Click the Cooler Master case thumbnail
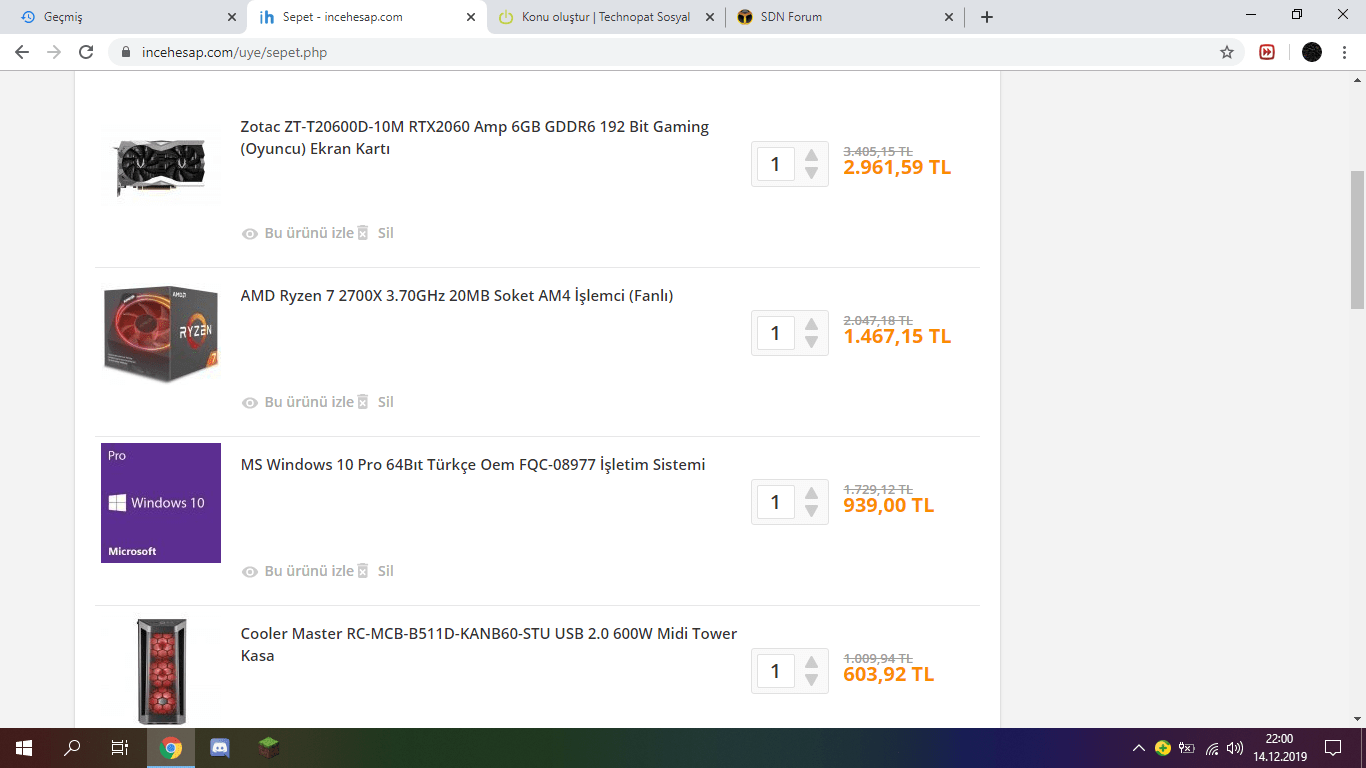Viewport: 1366px width, 768px height. tap(161, 669)
